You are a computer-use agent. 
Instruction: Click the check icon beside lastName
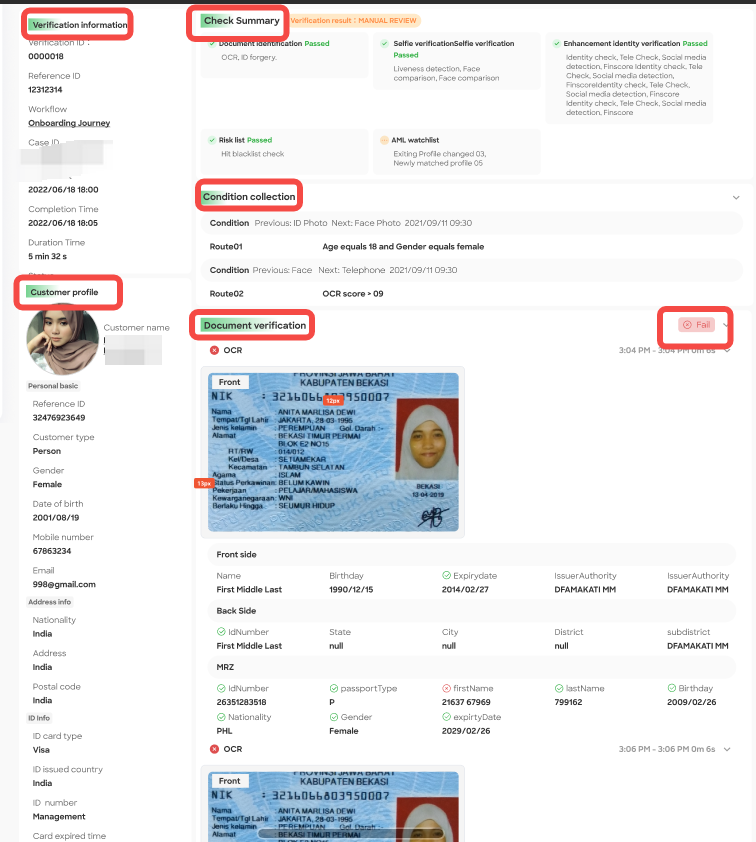click(x=559, y=688)
